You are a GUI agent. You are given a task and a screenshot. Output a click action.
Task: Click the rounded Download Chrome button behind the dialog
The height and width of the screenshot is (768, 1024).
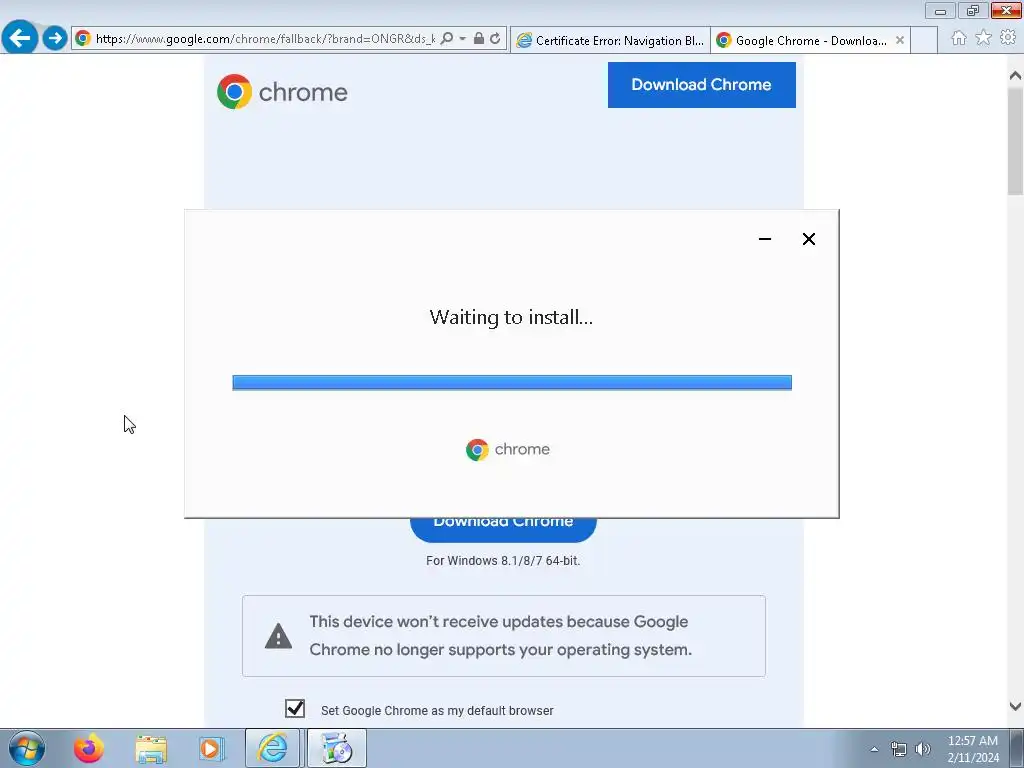tap(503, 529)
